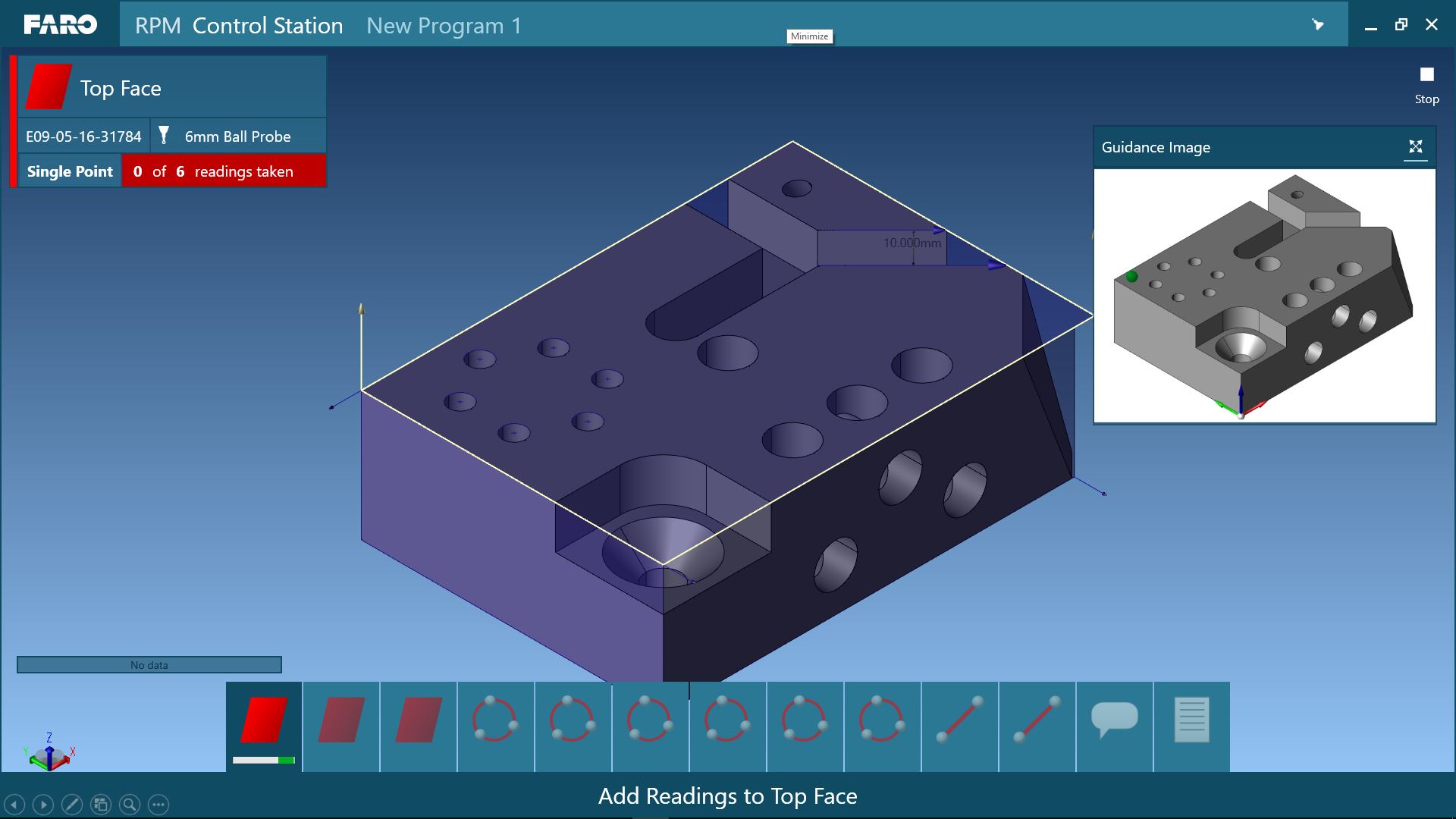The height and width of the screenshot is (819, 1456).
Task: Select the second plane feature step
Action: coord(341,720)
